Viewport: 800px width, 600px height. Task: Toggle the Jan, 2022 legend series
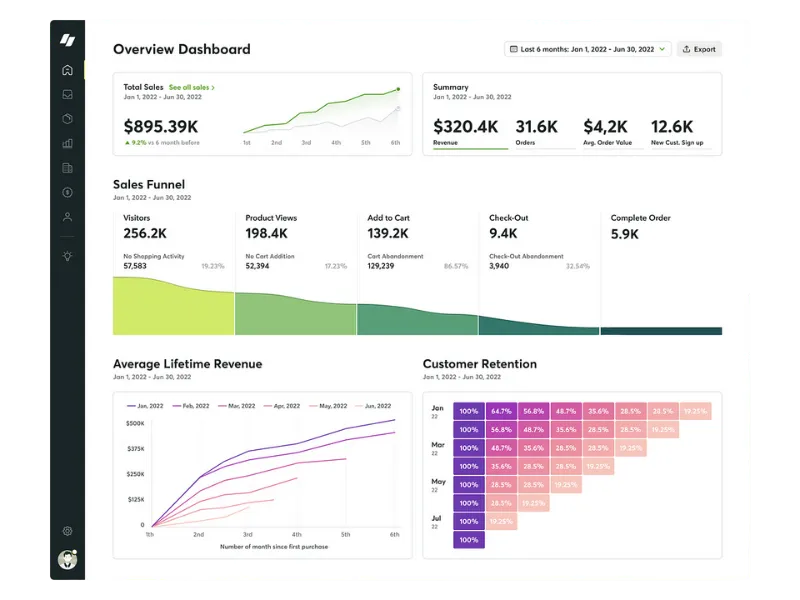click(x=147, y=406)
